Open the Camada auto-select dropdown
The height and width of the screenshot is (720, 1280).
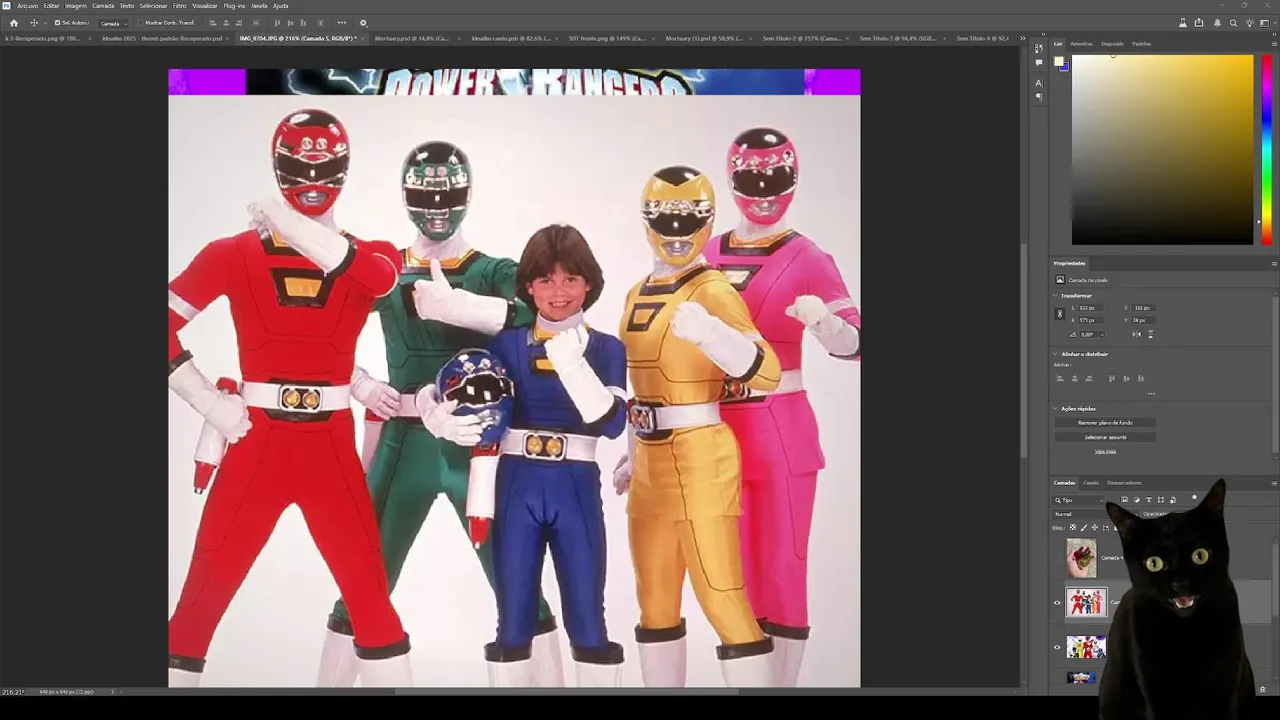point(111,23)
